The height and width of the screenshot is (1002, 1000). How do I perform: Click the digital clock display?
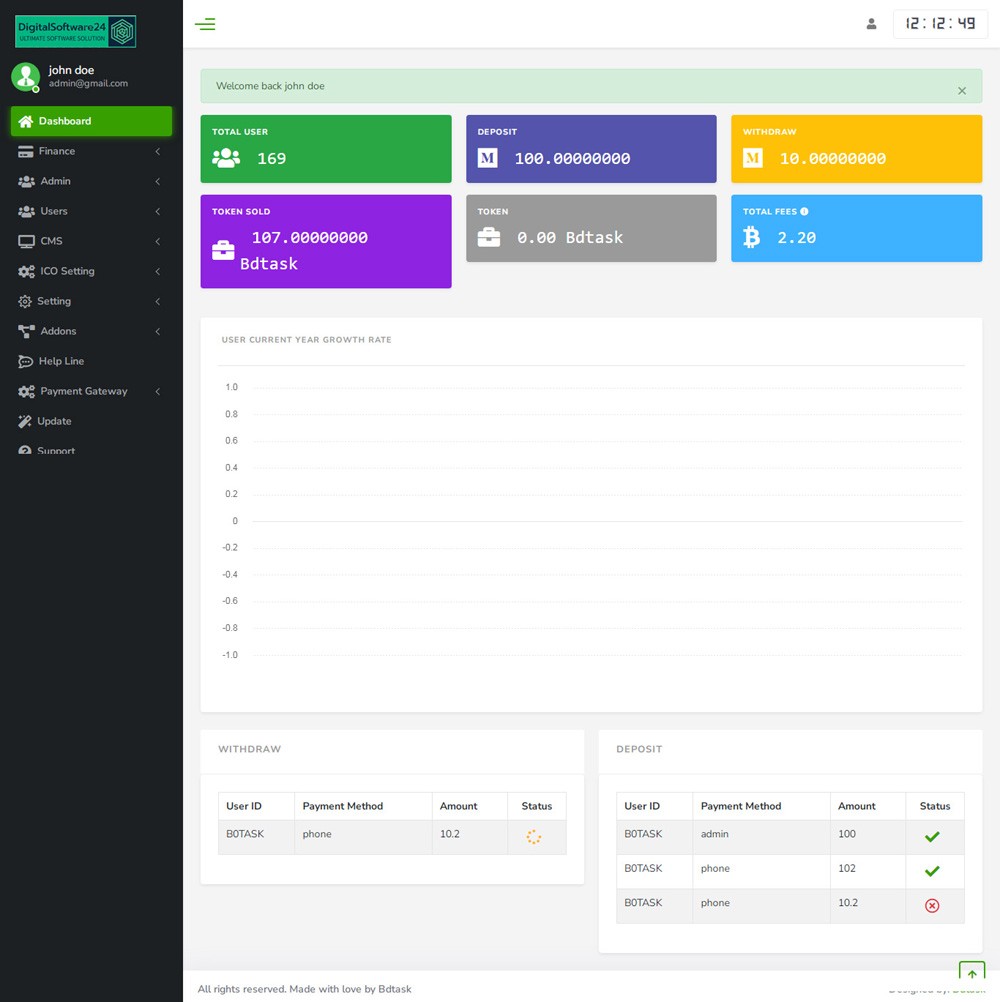pyautogui.click(x=940, y=24)
